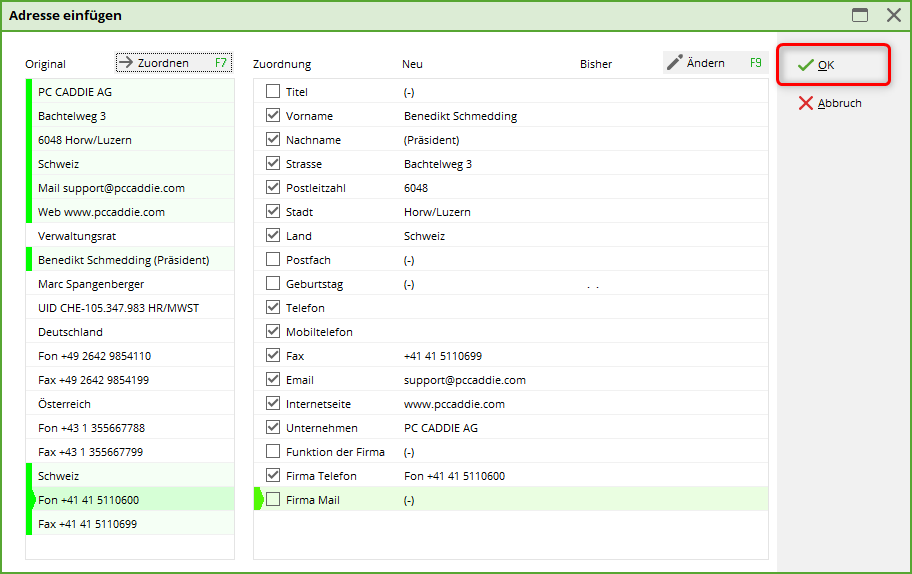Tick the Funktion der Firma checkbox

(273, 452)
